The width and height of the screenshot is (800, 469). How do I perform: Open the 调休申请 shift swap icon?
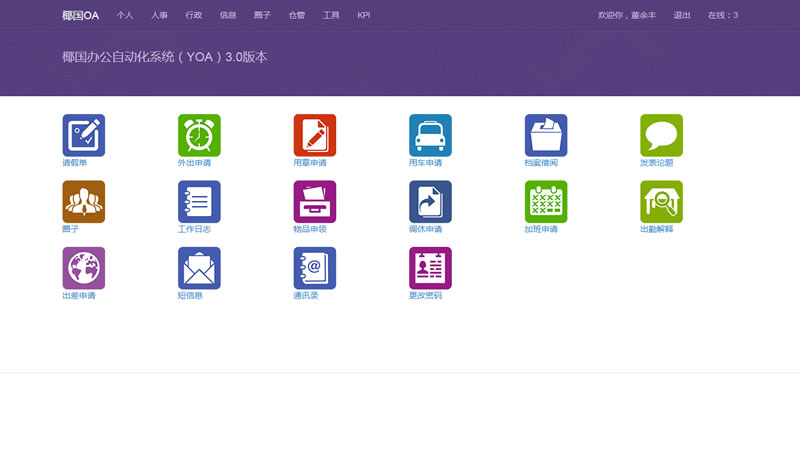[x=430, y=201]
